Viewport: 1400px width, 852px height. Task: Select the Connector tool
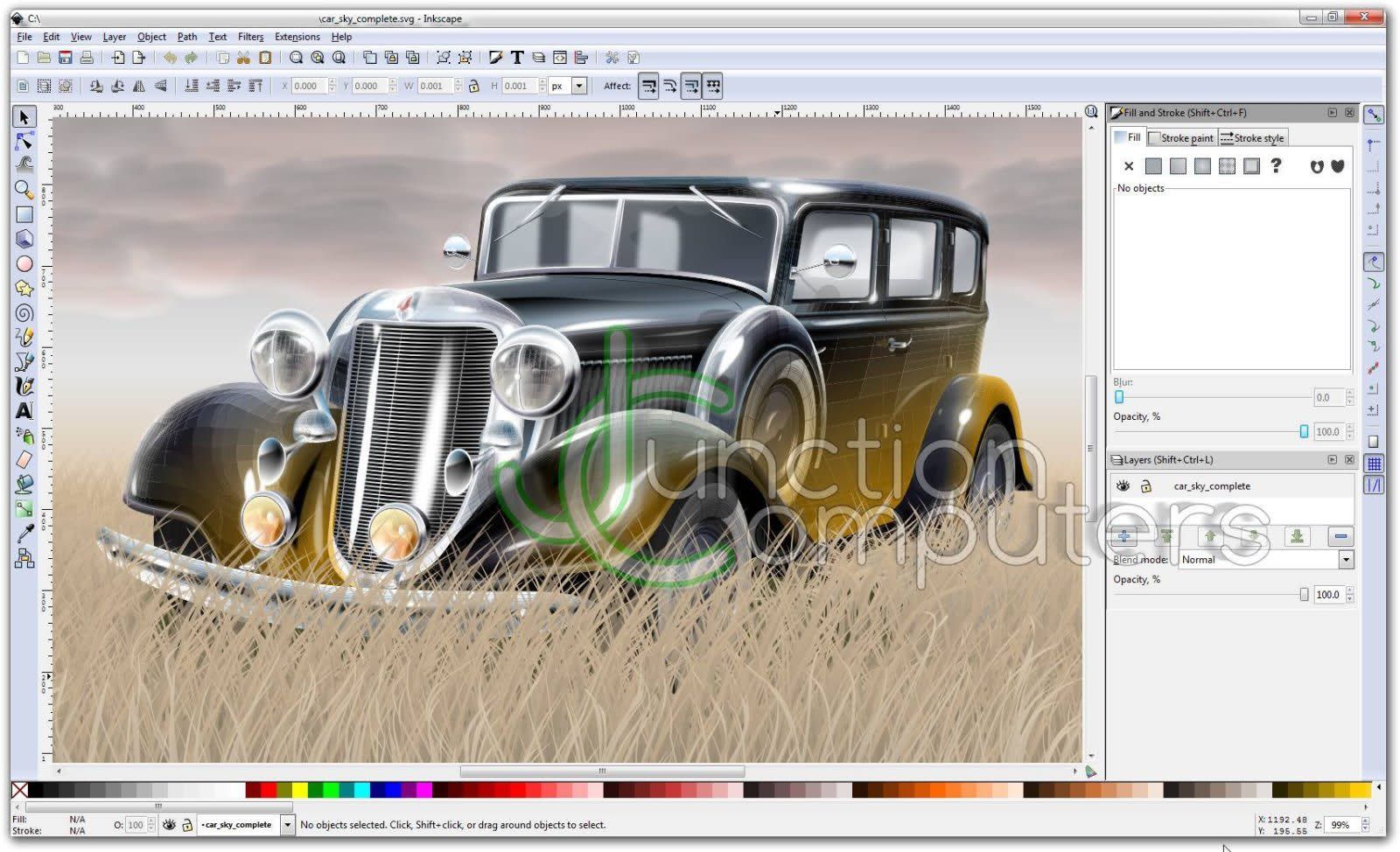[x=24, y=558]
